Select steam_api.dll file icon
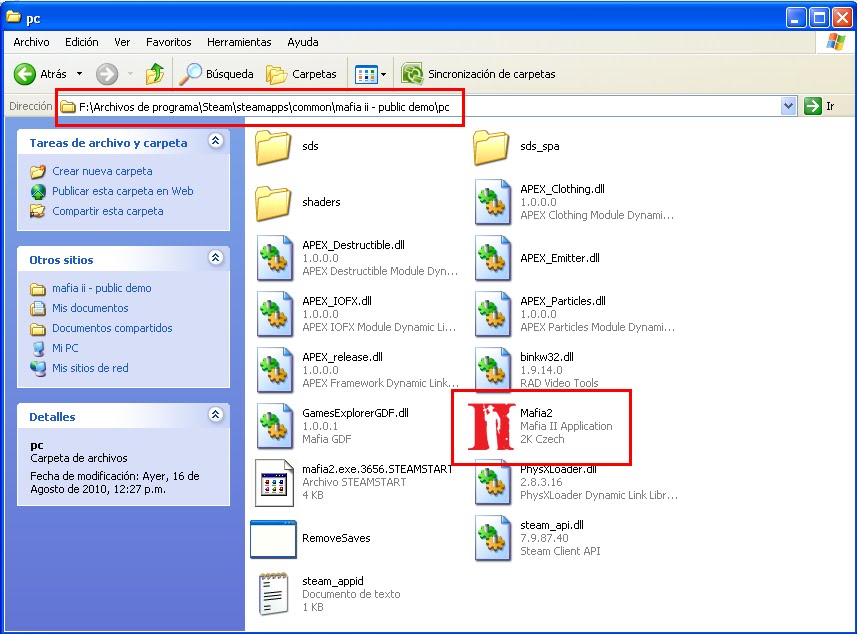 click(x=492, y=538)
